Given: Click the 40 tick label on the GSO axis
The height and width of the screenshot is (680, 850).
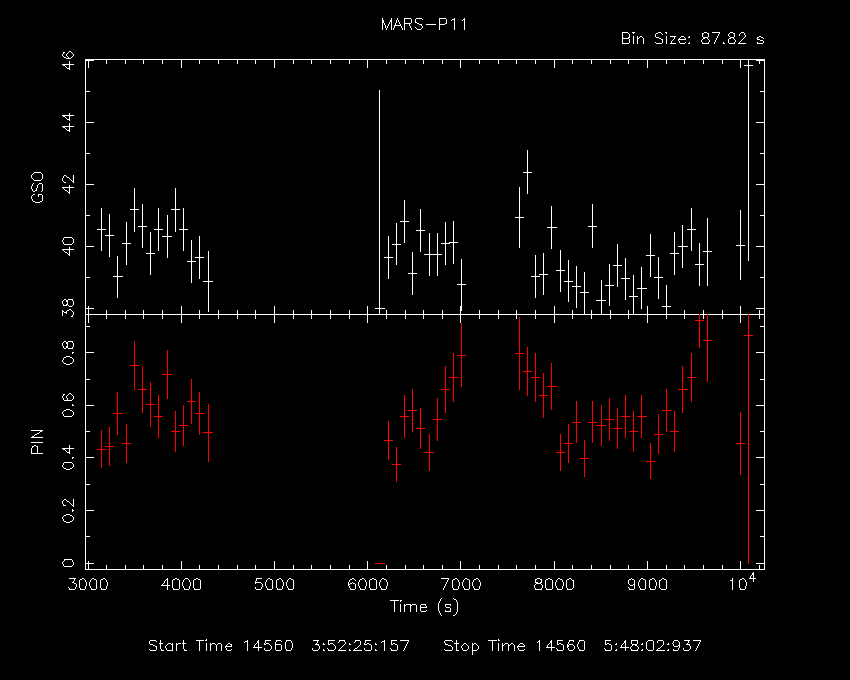Looking at the screenshot, I should (68, 247).
